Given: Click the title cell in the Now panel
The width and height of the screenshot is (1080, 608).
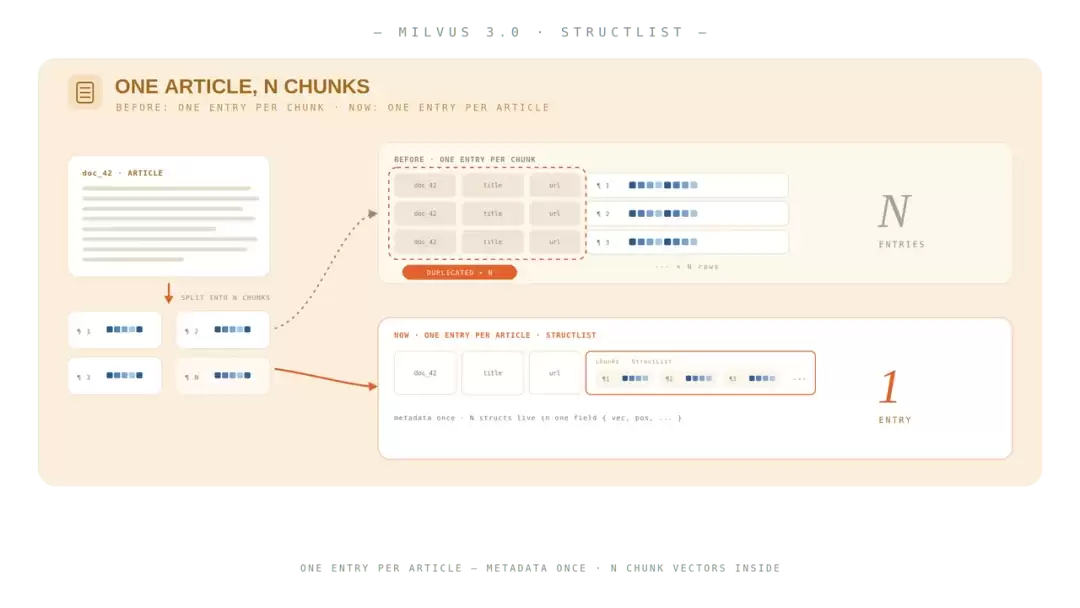Looking at the screenshot, I should click(x=492, y=373).
